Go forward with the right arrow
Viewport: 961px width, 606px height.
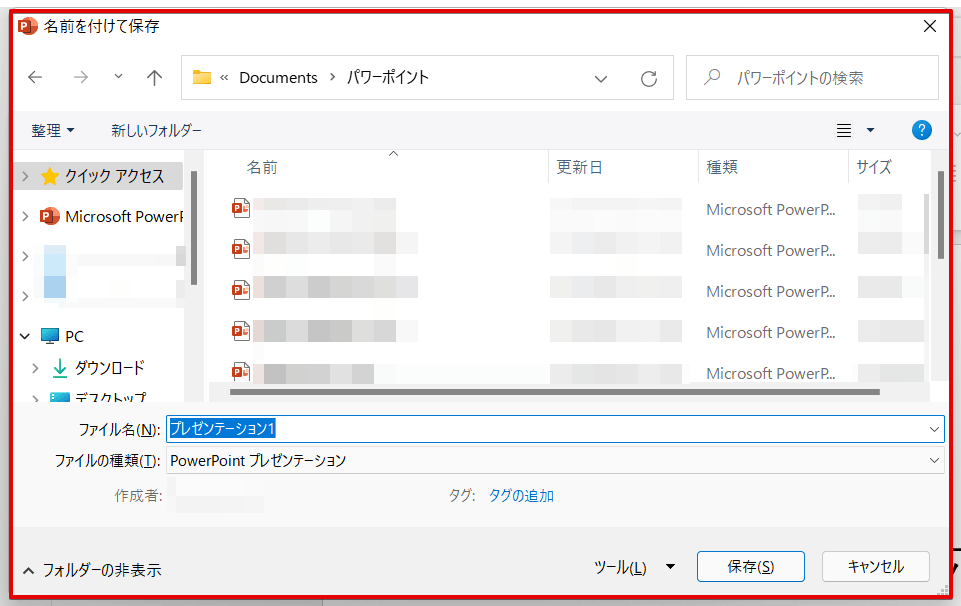(x=80, y=77)
